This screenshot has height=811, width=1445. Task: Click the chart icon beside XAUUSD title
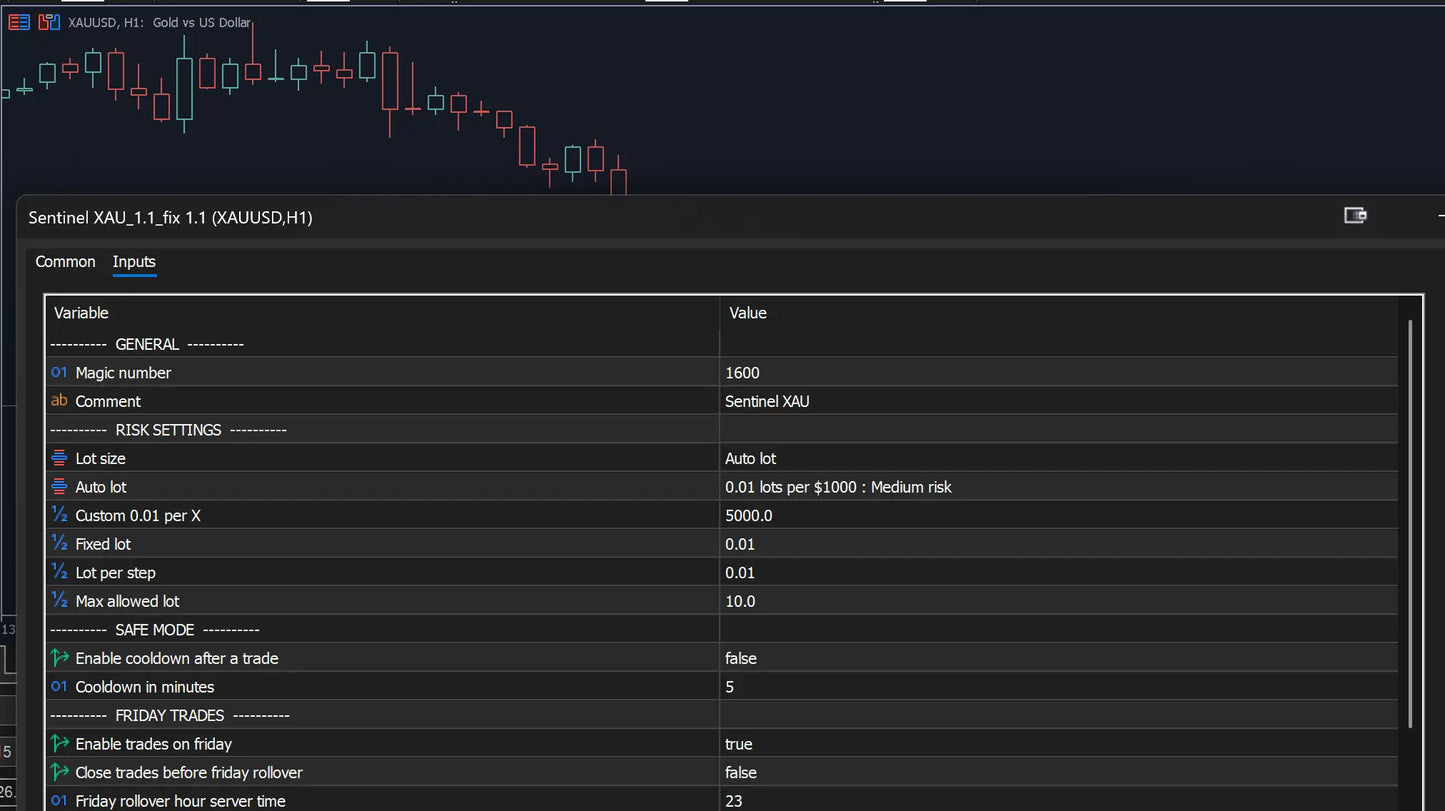click(48, 22)
